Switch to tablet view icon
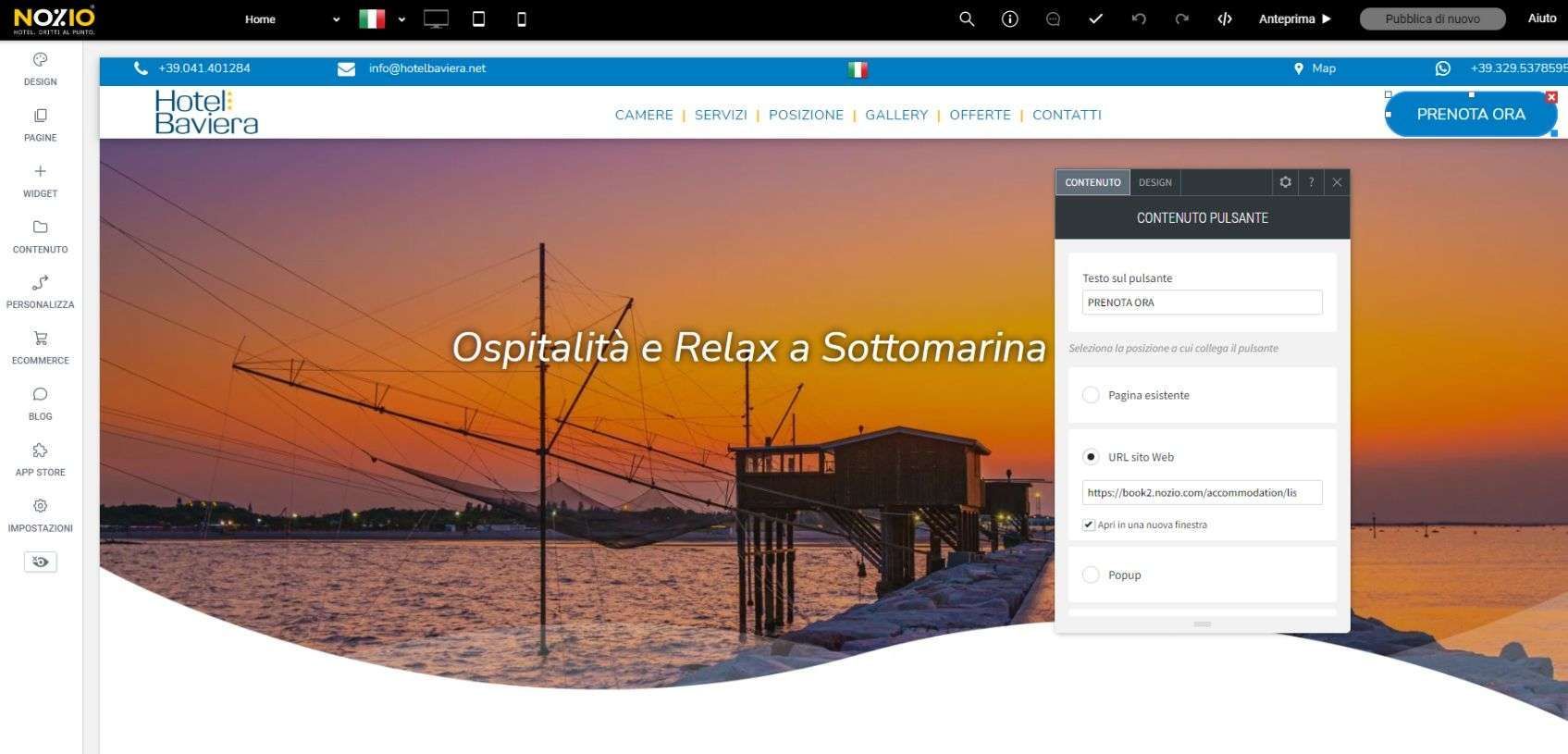1568x754 pixels. coord(478,19)
